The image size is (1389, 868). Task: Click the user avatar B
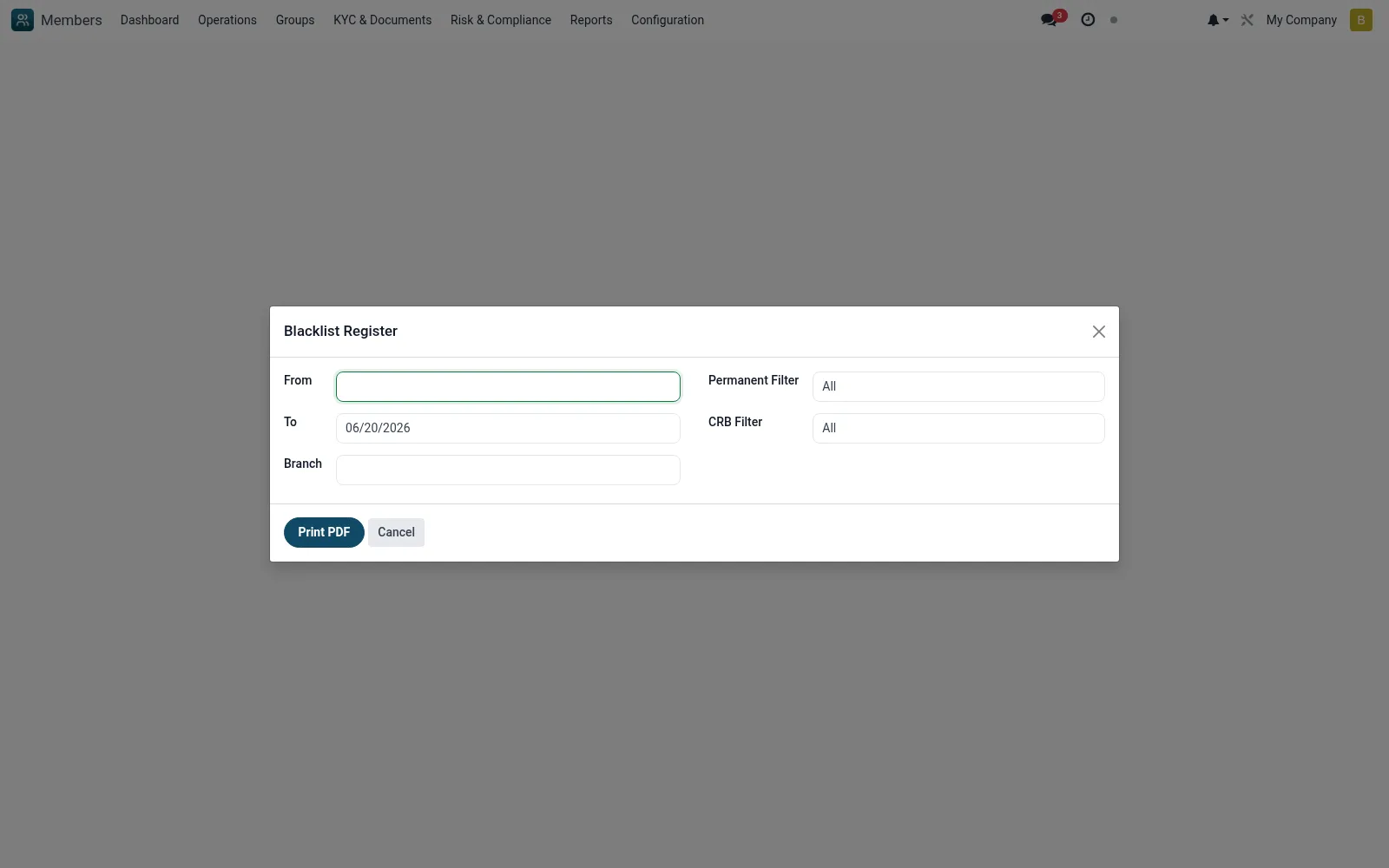coord(1361,20)
